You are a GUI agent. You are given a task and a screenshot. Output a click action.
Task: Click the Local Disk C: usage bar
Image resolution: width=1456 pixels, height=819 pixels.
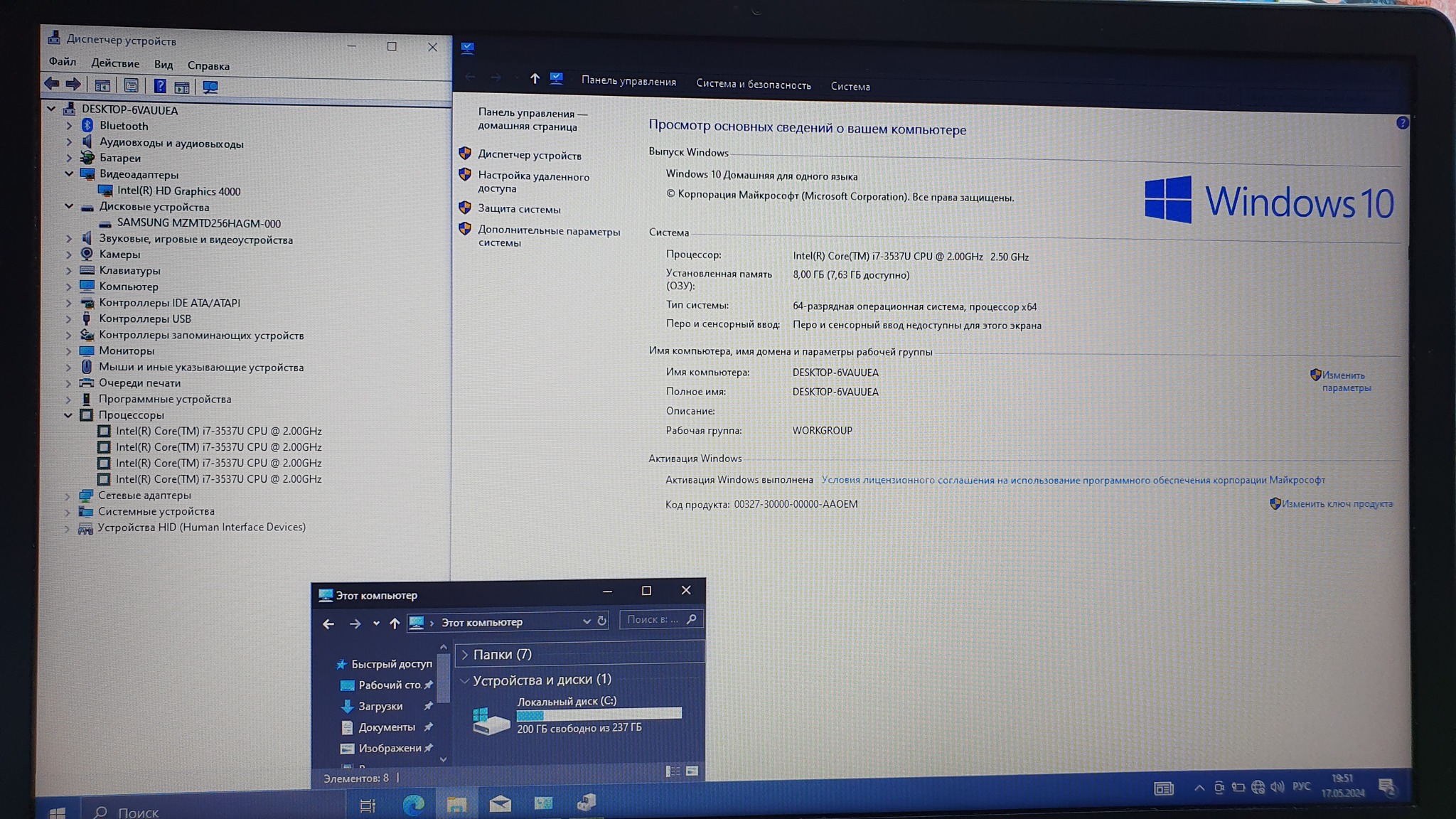(599, 714)
